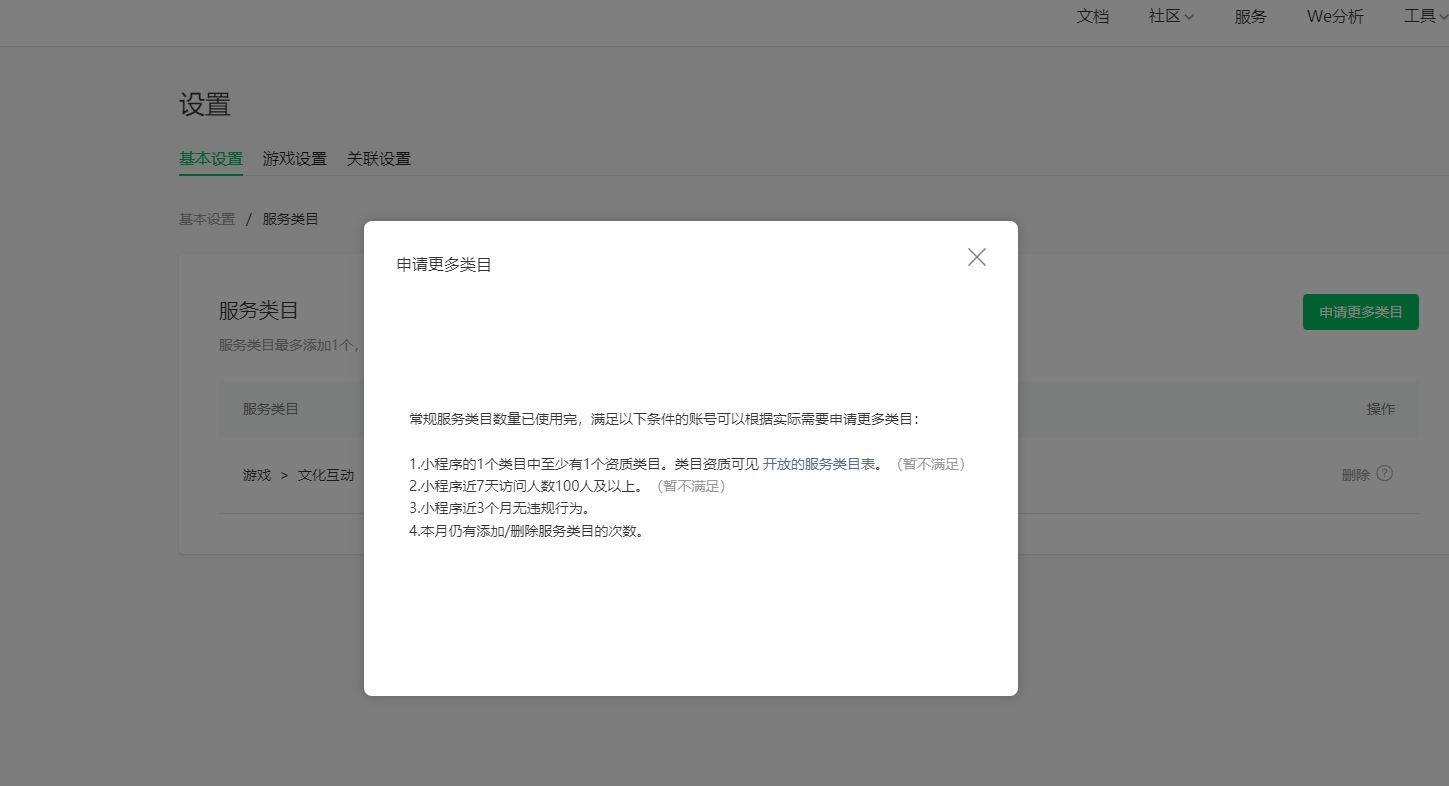This screenshot has width=1449, height=786.
Task: Switch to the 关联设置 tab
Action: coord(379,159)
